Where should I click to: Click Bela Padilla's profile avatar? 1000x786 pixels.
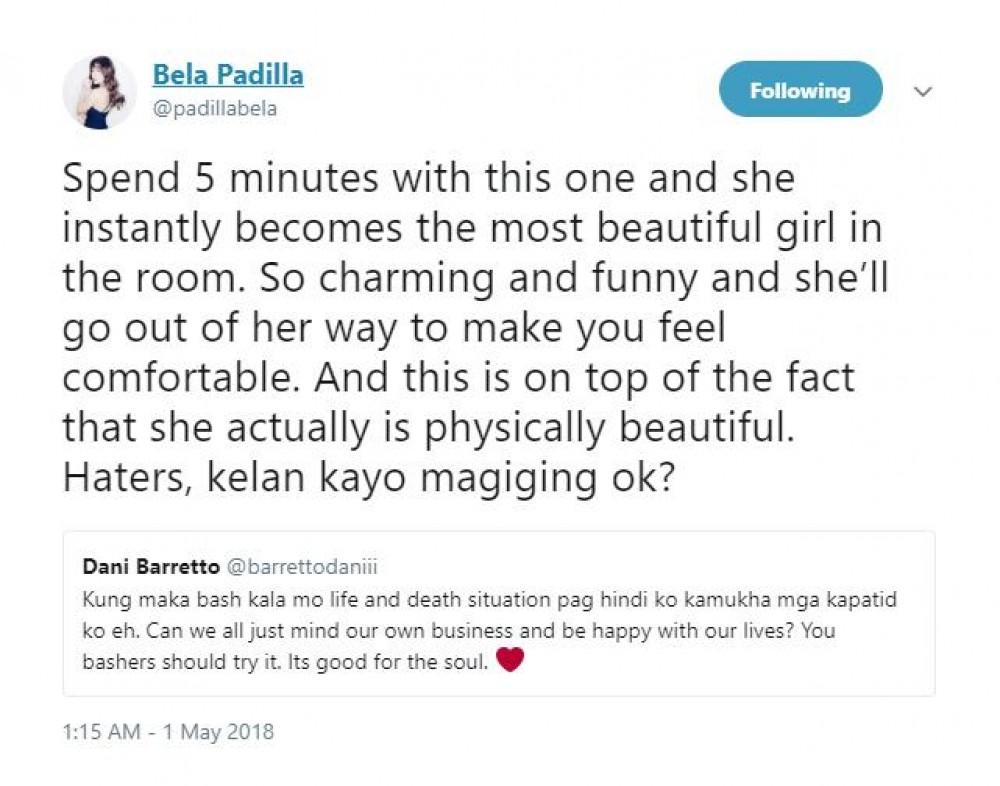tap(99, 93)
